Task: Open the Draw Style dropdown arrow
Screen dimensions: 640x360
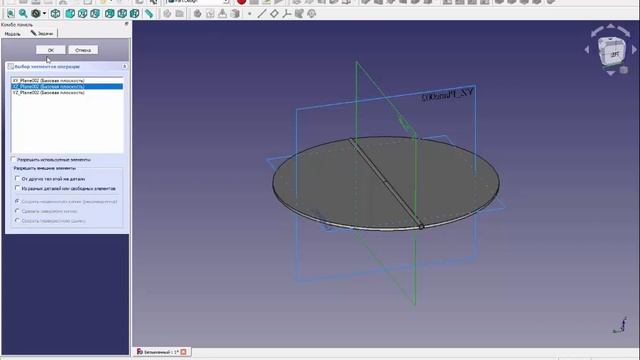Action: coord(44,14)
